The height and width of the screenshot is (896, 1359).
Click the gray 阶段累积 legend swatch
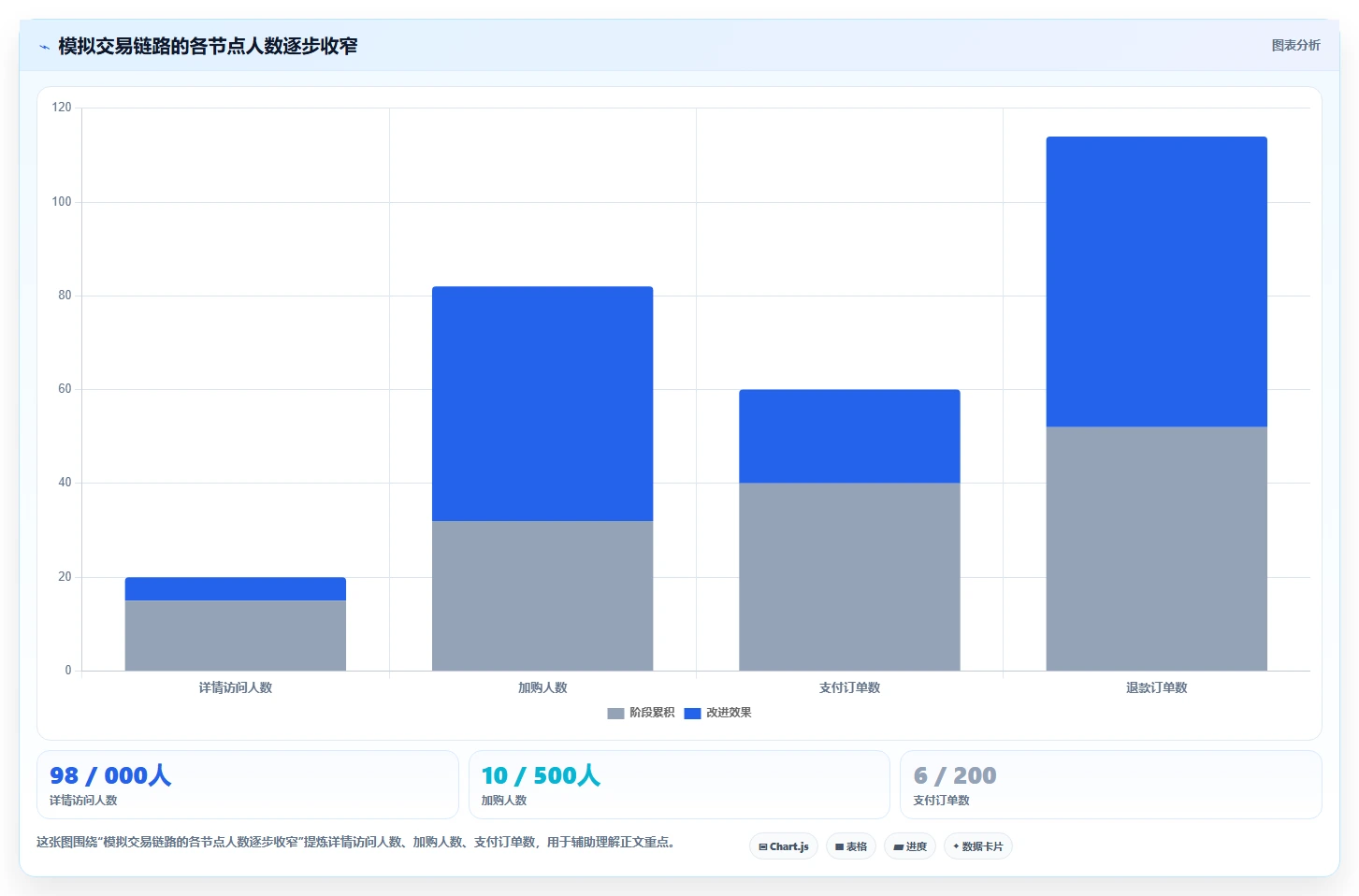pyautogui.click(x=615, y=714)
